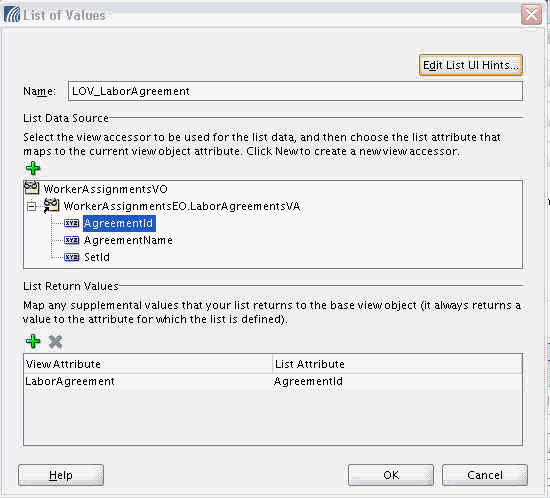Click the Help button
The width and height of the screenshot is (550, 498).
click(x=61, y=475)
